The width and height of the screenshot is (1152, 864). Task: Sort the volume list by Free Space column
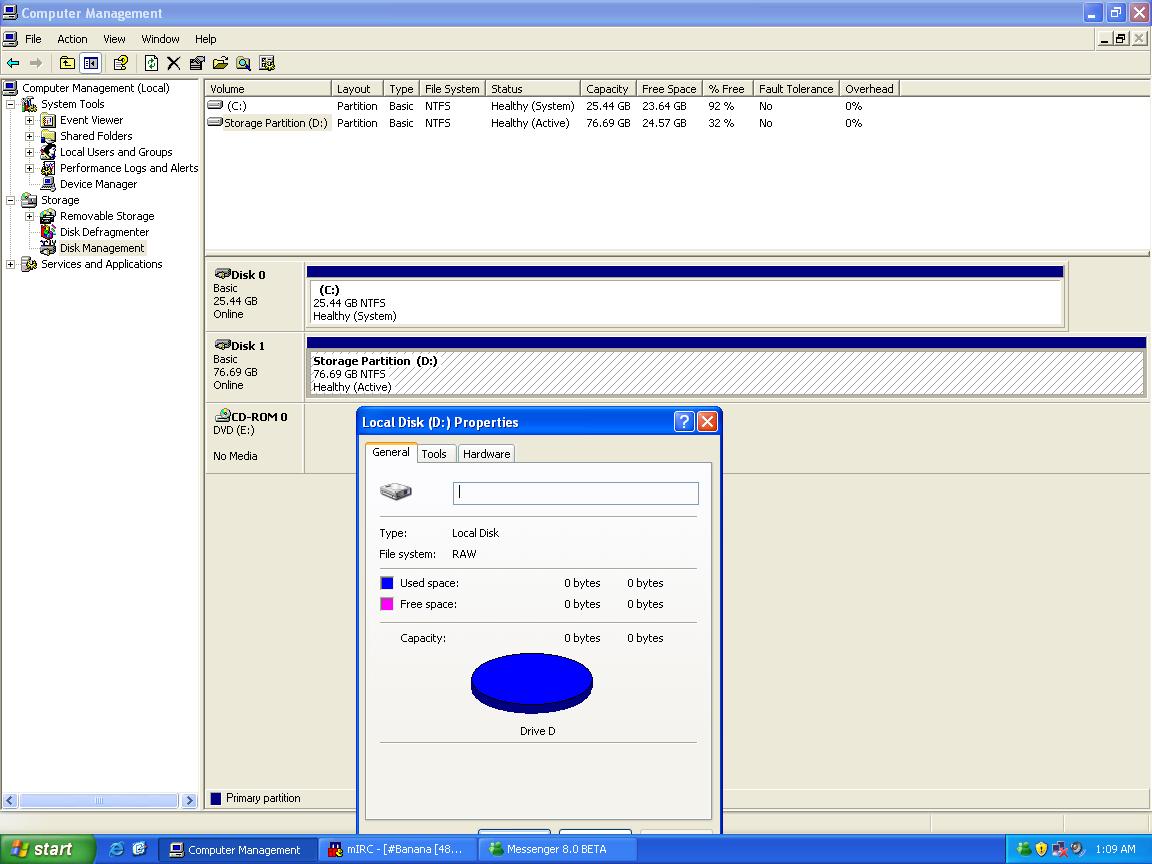click(x=669, y=89)
